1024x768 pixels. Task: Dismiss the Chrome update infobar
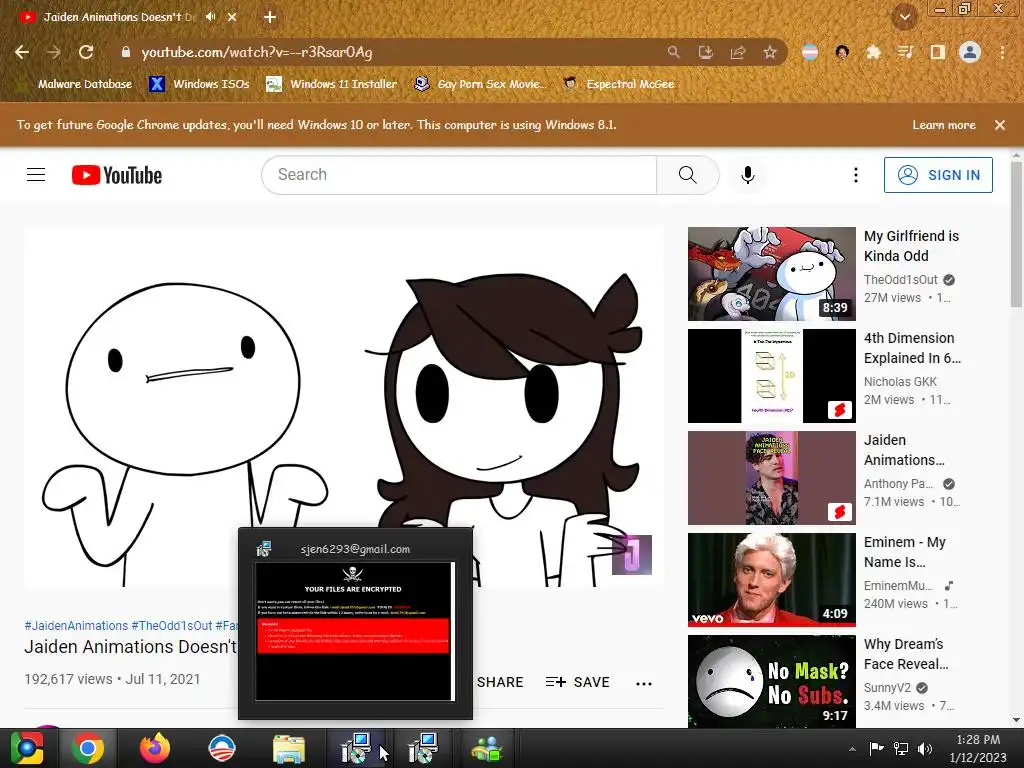1000,125
